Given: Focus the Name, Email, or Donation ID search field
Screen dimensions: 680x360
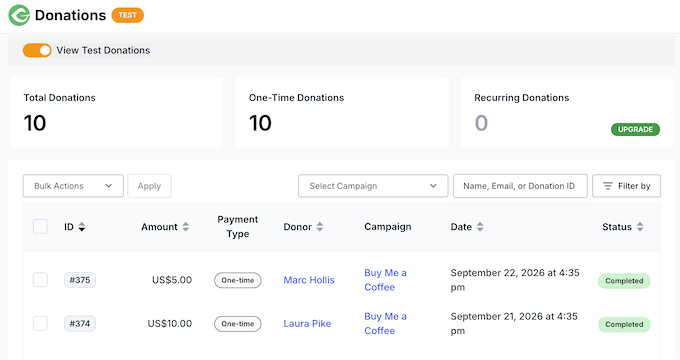Looking at the screenshot, I should tap(520, 186).
